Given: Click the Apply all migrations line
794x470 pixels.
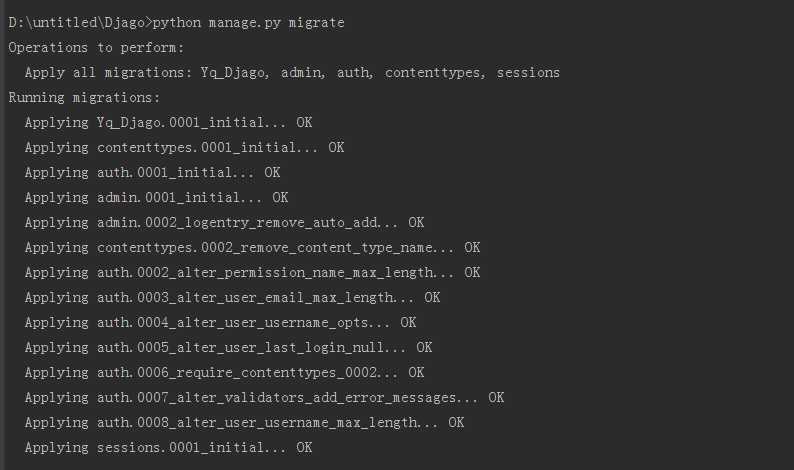Looking at the screenshot, I should (x=292, y=73).
